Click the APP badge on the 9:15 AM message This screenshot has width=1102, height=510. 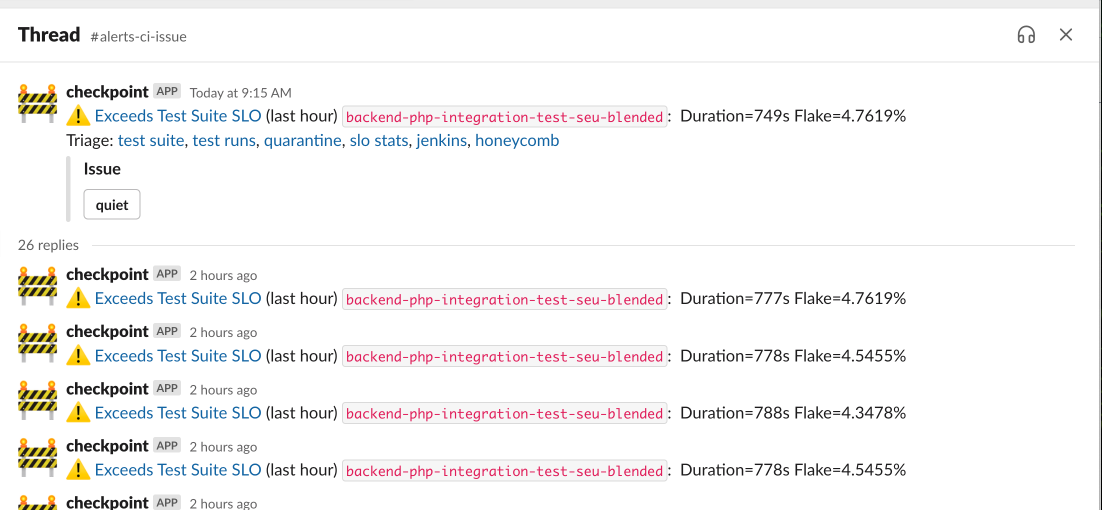tap(167, 91)
